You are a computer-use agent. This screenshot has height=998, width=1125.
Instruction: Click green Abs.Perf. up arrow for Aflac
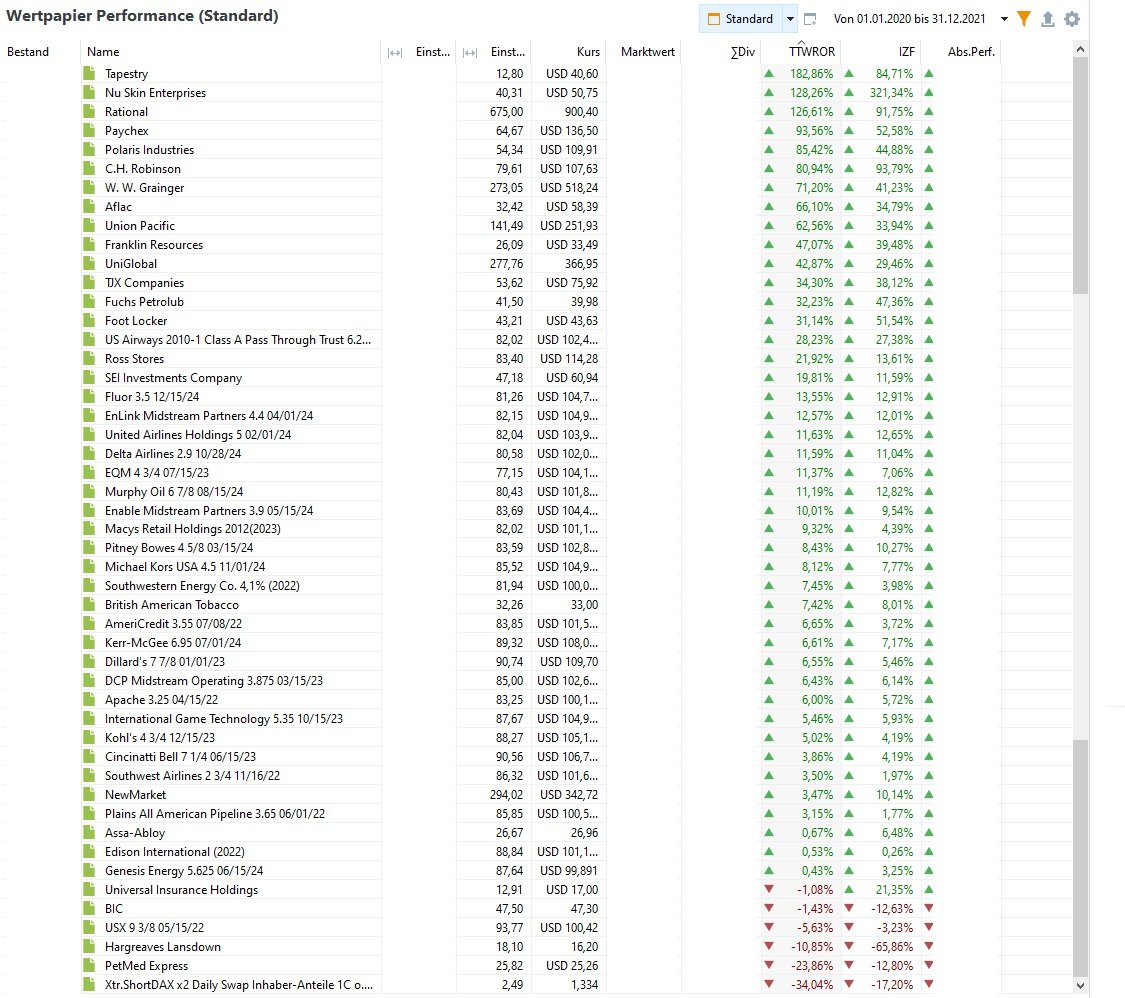click(x=928, y=207)
